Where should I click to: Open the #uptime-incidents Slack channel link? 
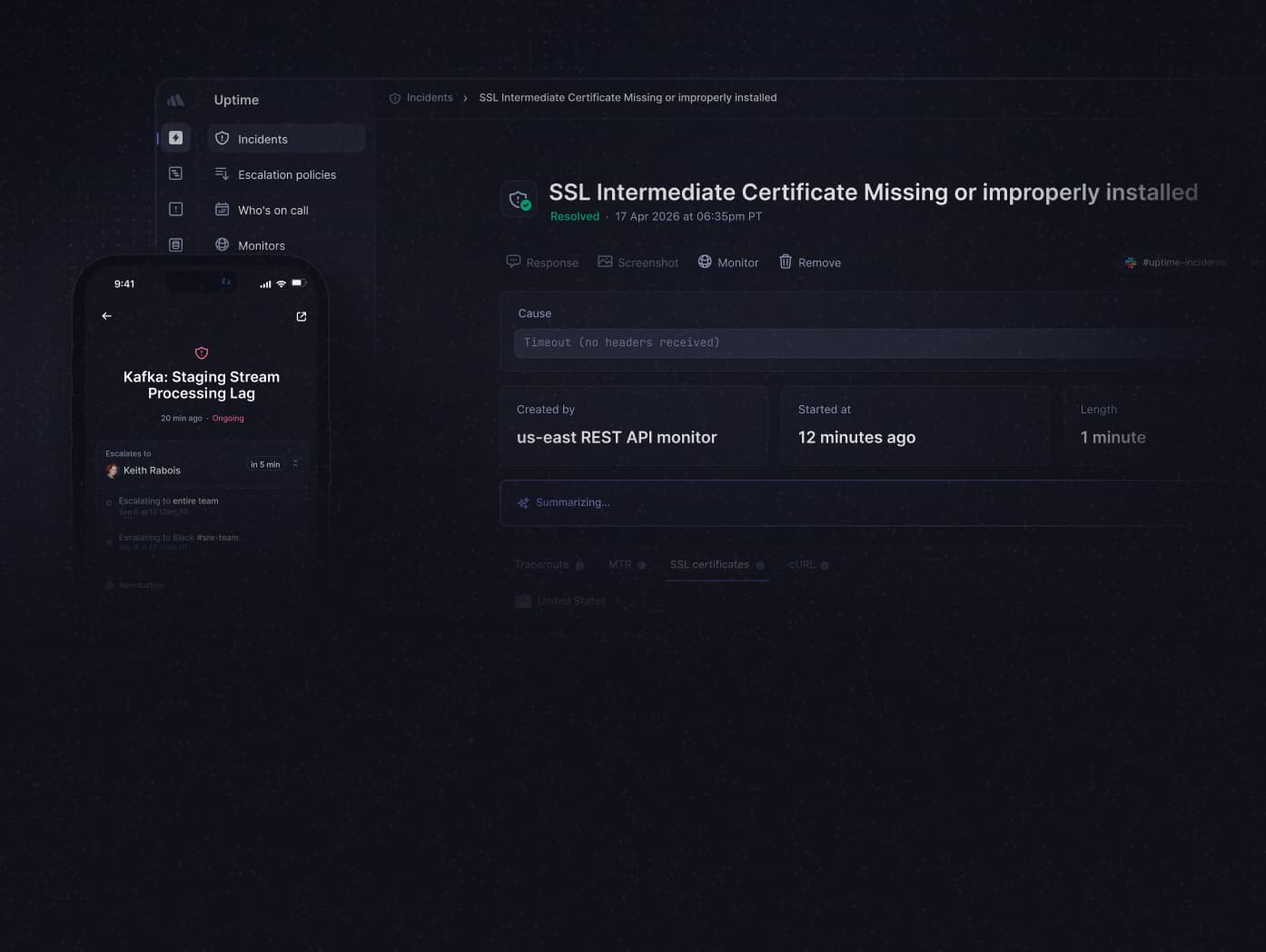point(1182,263)
